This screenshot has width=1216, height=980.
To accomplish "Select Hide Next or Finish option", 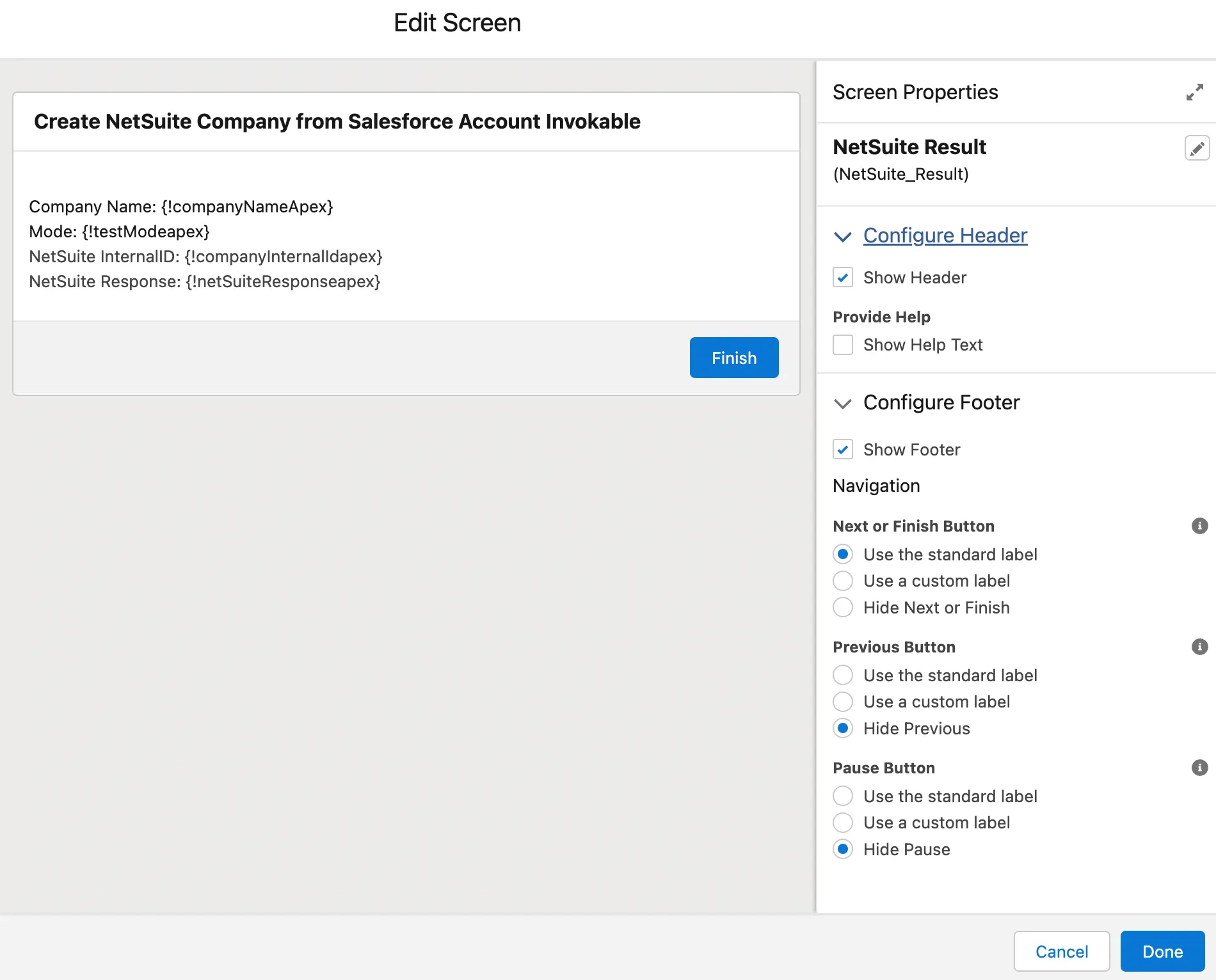I will pos(843,607).
